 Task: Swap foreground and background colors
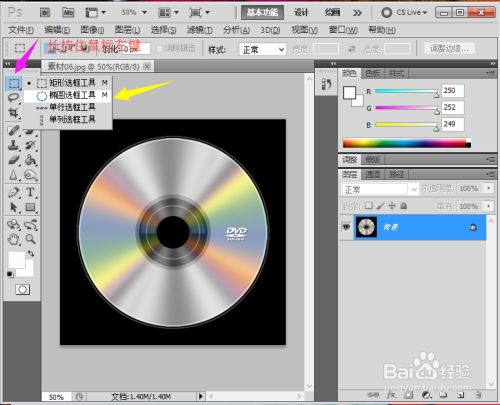tap(31, 253)
